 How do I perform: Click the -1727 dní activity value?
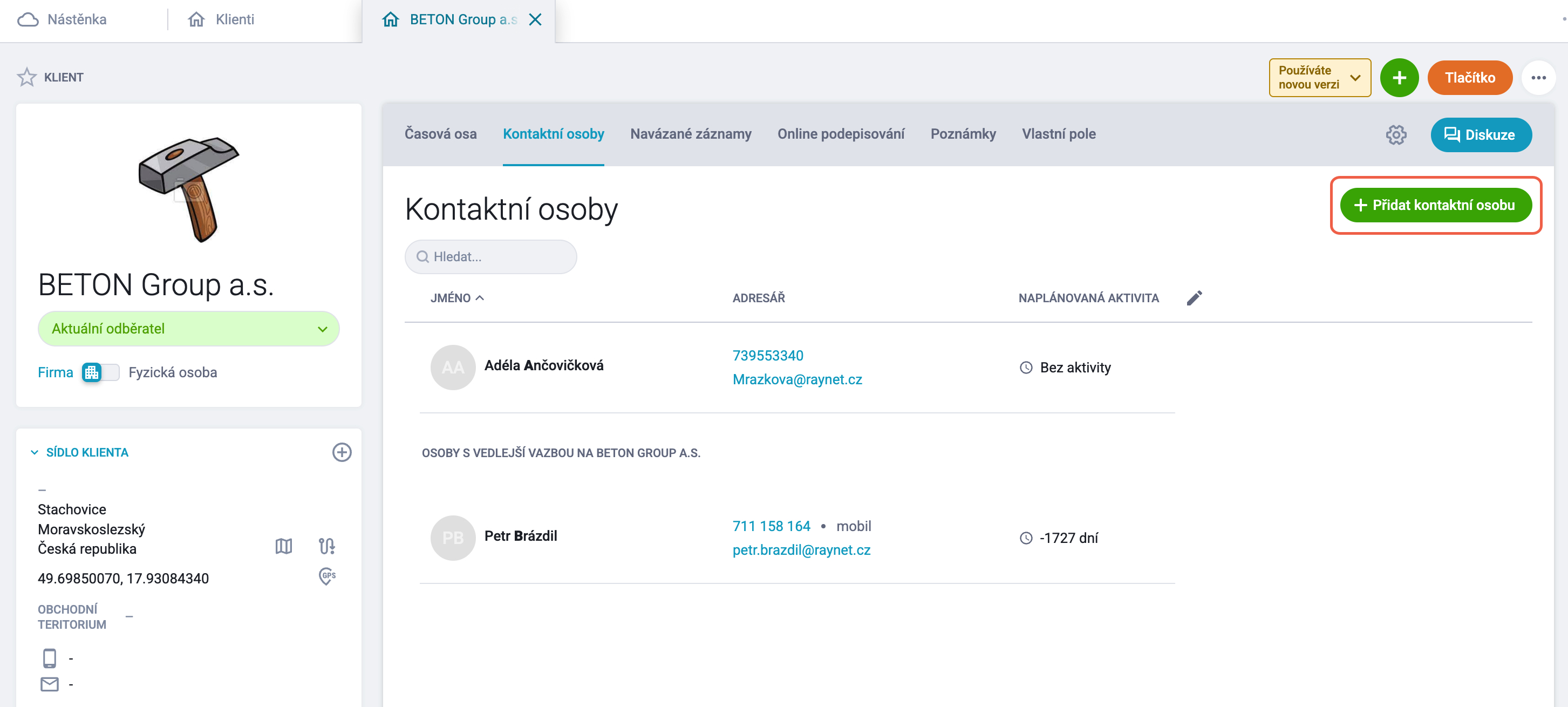[x=1069, y=538]
